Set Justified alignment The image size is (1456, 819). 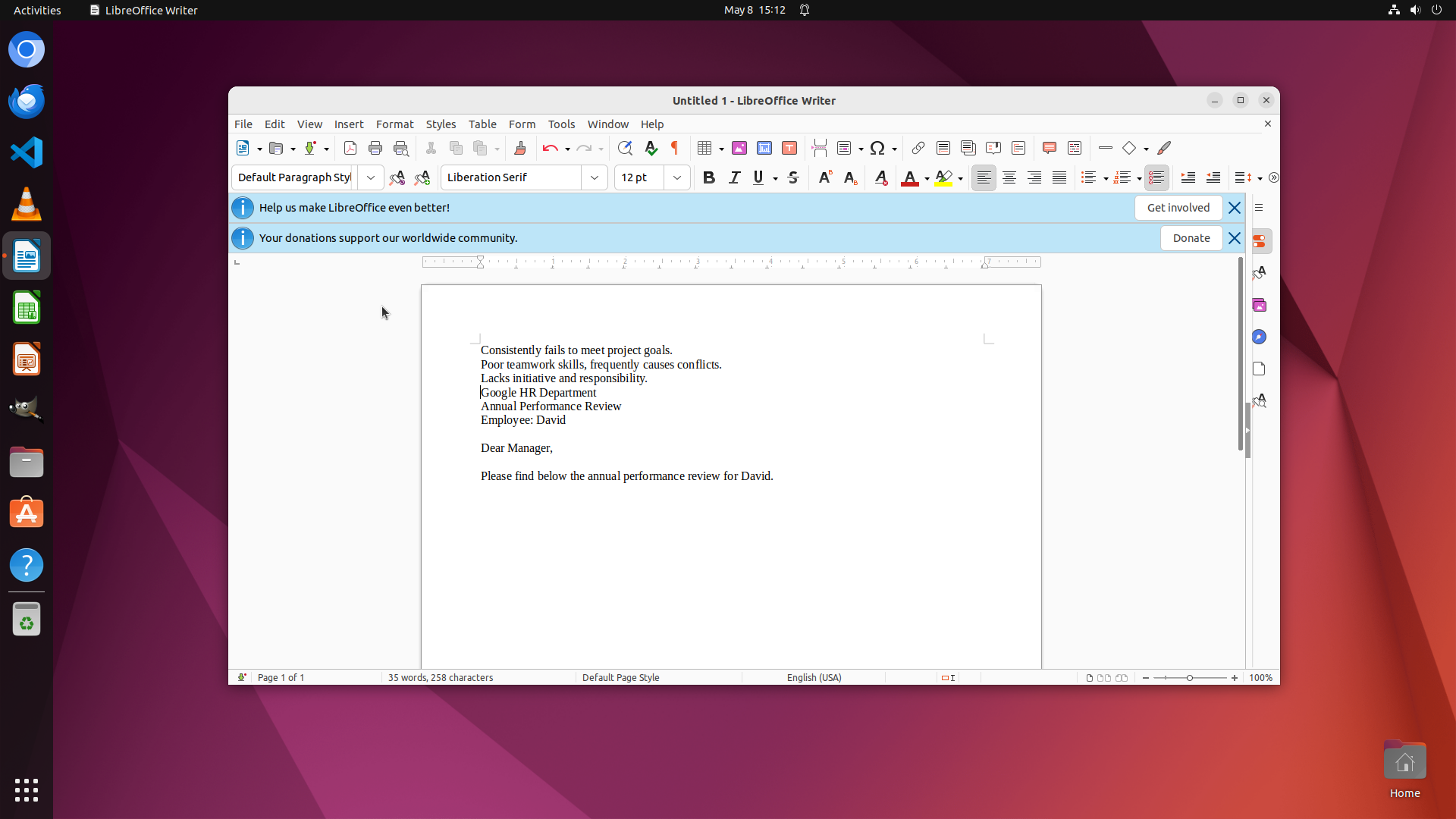tap(1059, 177)
